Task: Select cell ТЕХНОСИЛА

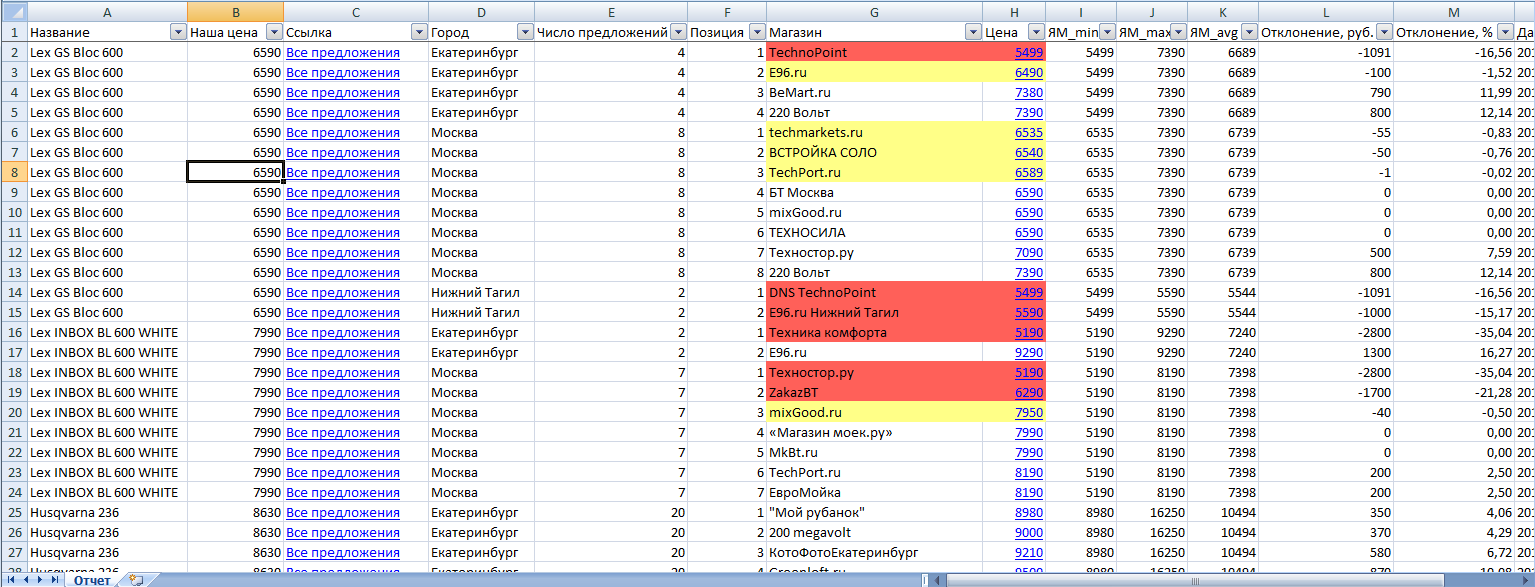Action: [x=875, y=232]
